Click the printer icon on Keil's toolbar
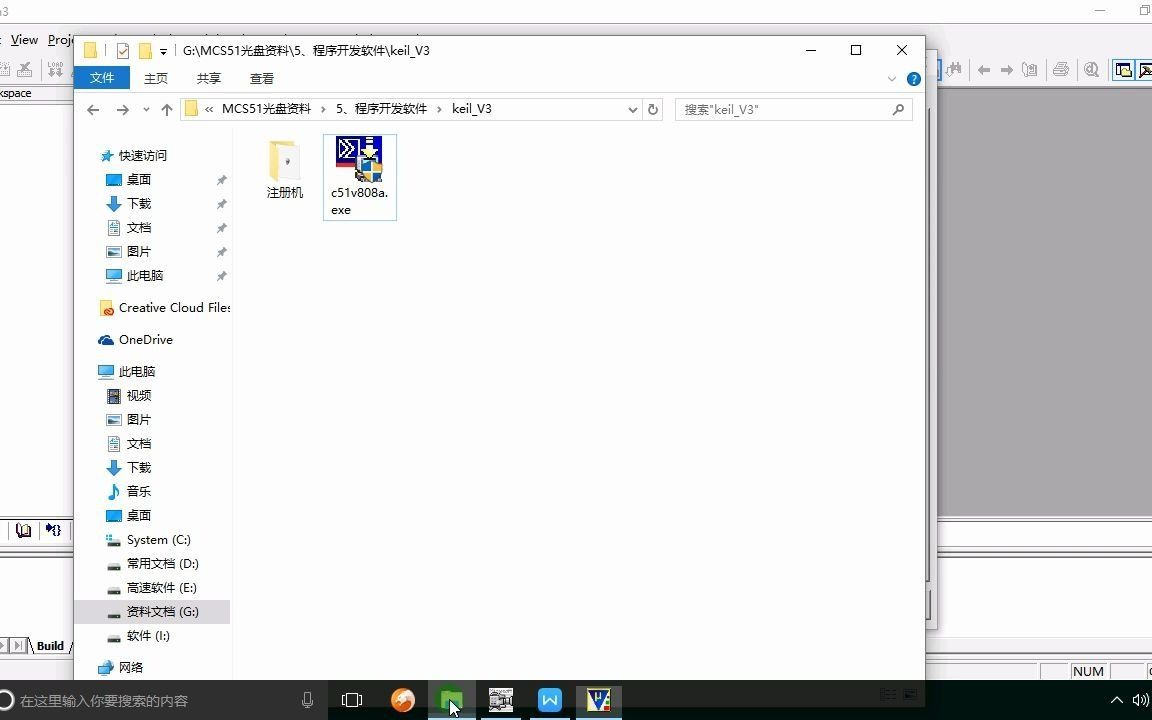Image resolution: width=1152 pixels, height=720 pixels. click(1061, 70)
